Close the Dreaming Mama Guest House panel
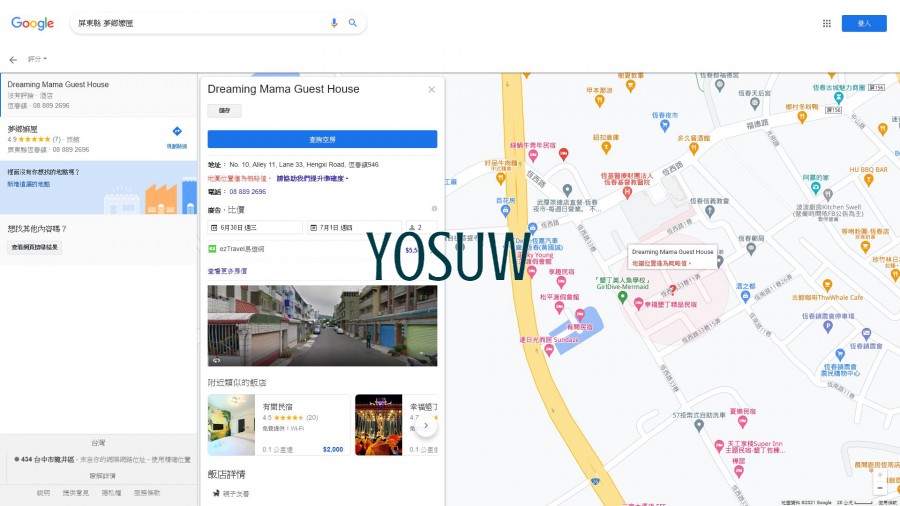Image resolution: width=900 pixels, height=506 pixels. (x=432, y=89)
